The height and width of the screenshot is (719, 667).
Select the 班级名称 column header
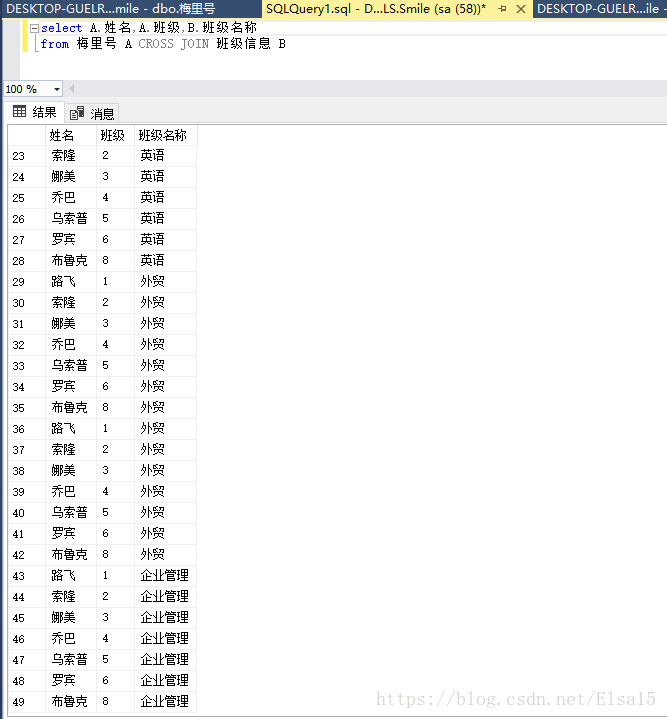(x=165, y=135)
